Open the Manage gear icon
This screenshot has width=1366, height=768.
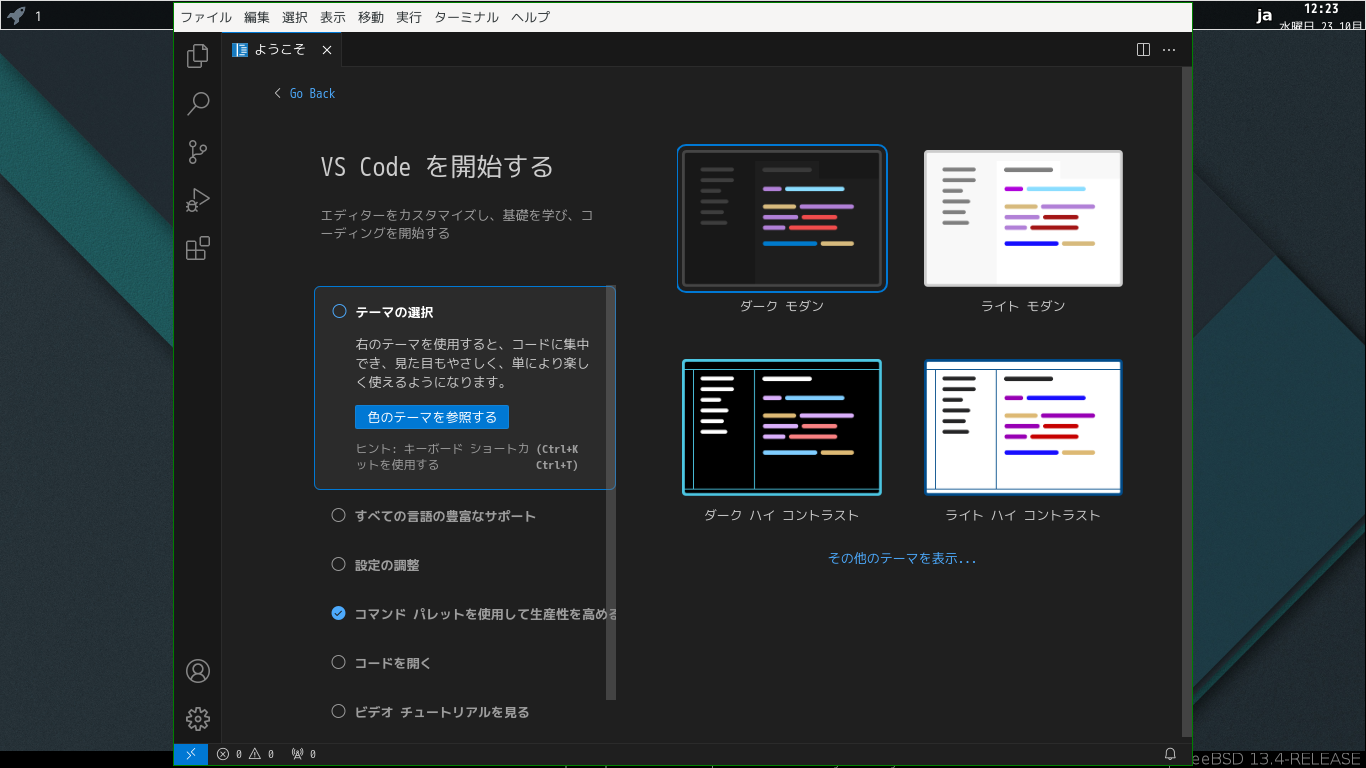click(198, 718)
